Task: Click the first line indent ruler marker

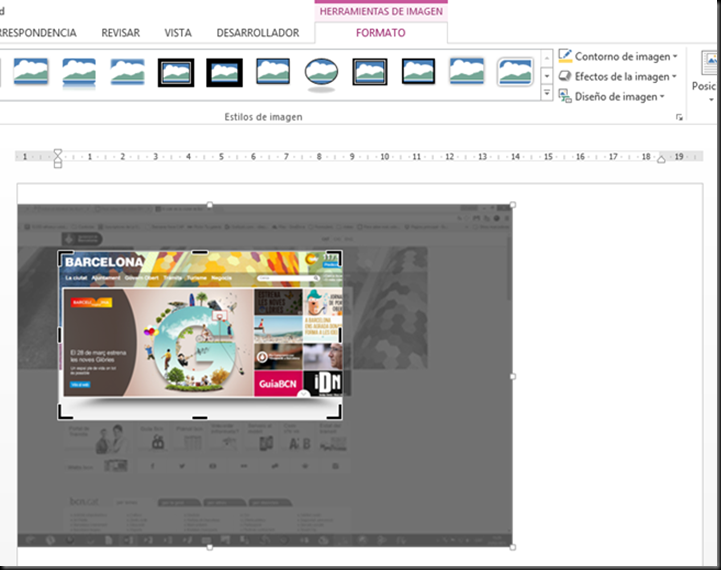Action: [x=57, y=152]
